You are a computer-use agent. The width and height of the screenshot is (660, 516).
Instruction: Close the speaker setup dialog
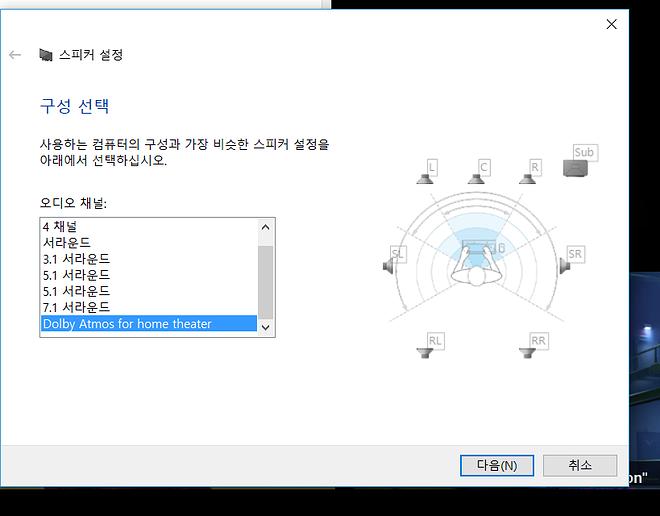point(612,24)
